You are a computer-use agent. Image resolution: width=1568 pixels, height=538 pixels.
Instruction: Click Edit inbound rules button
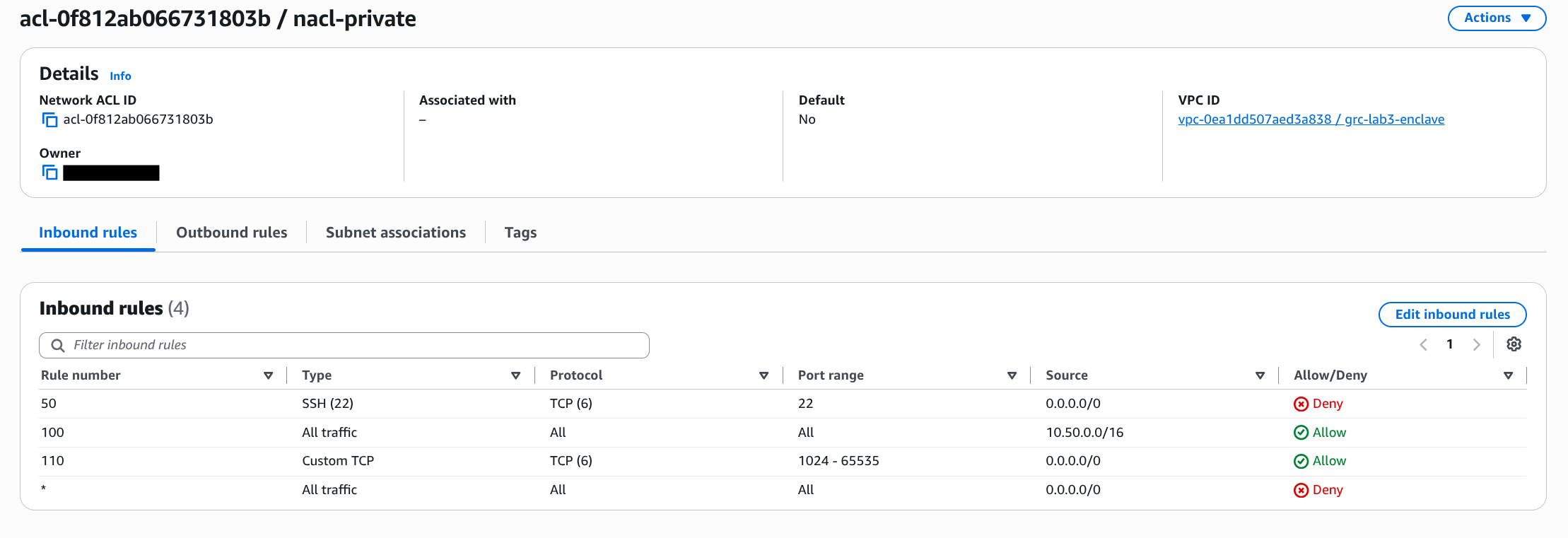(1452, 315)
